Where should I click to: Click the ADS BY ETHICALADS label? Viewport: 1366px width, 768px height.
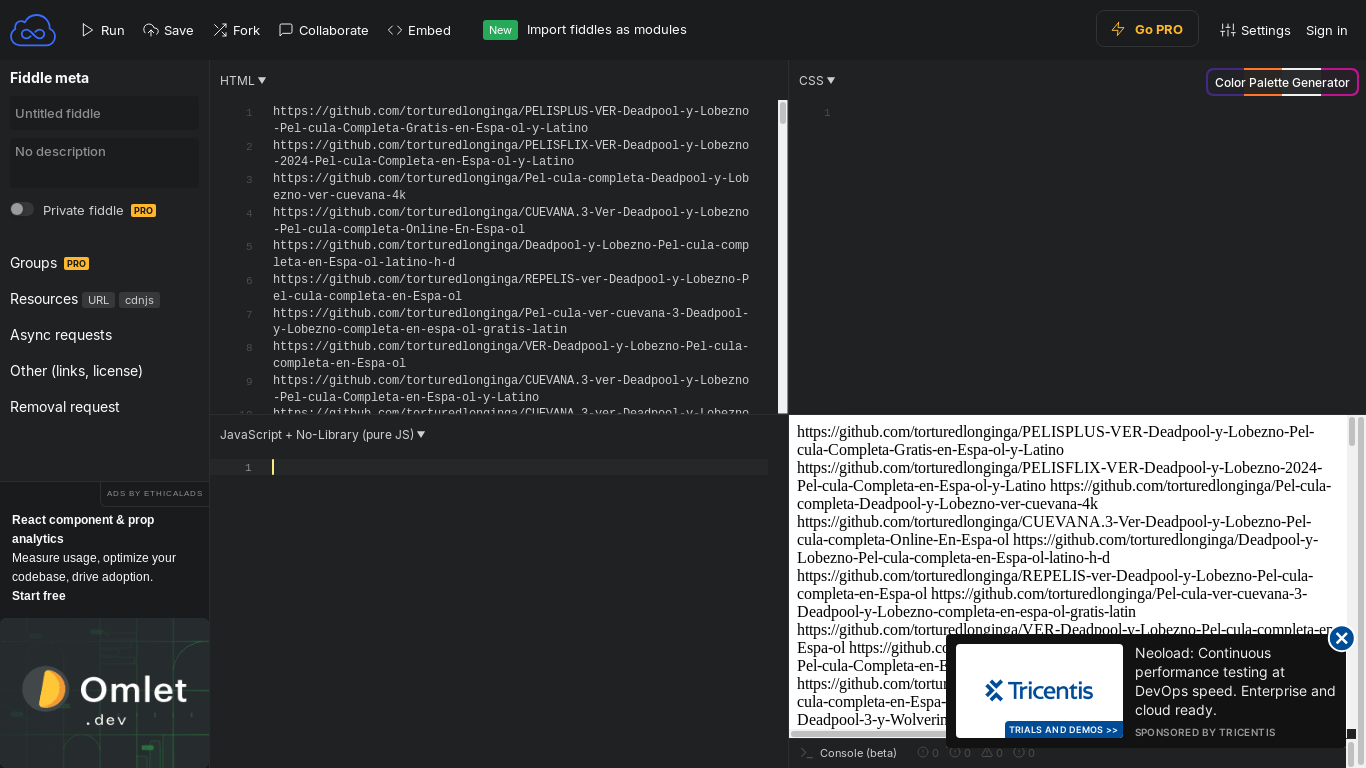point(155,493)
